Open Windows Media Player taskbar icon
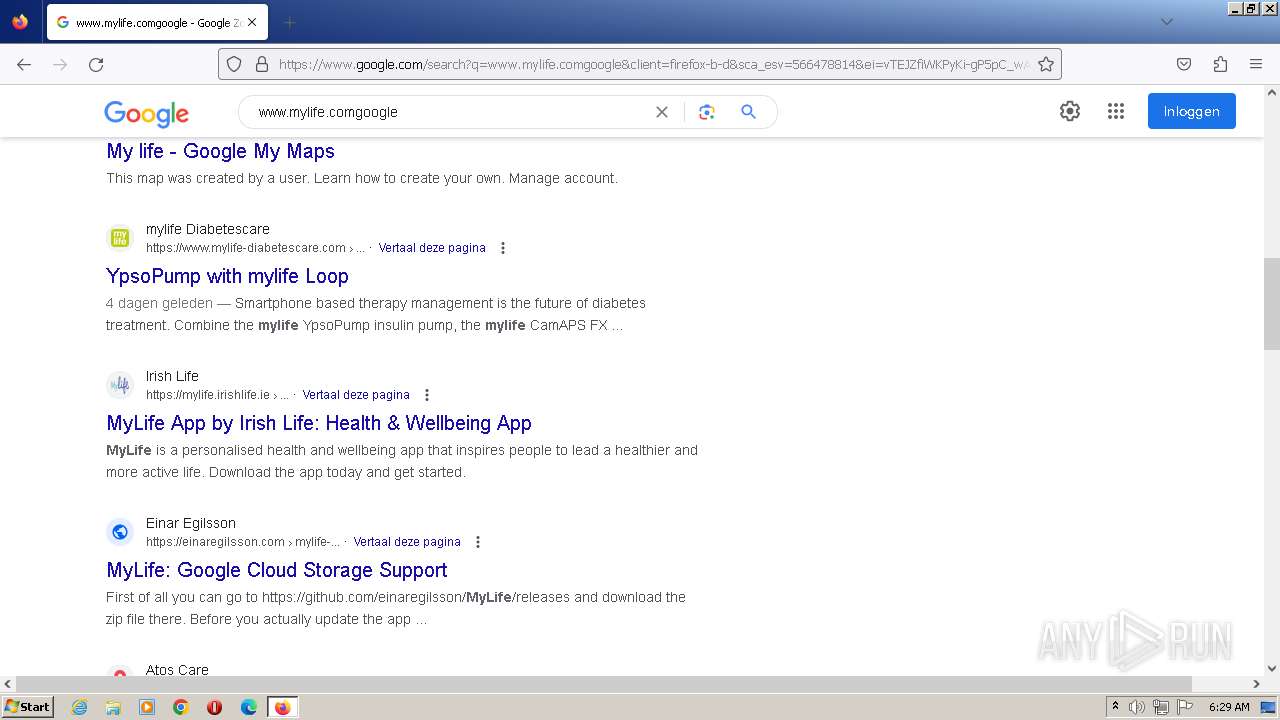Image resolution: width=1280 pixels, height=720 pixels. pos(147,707)
